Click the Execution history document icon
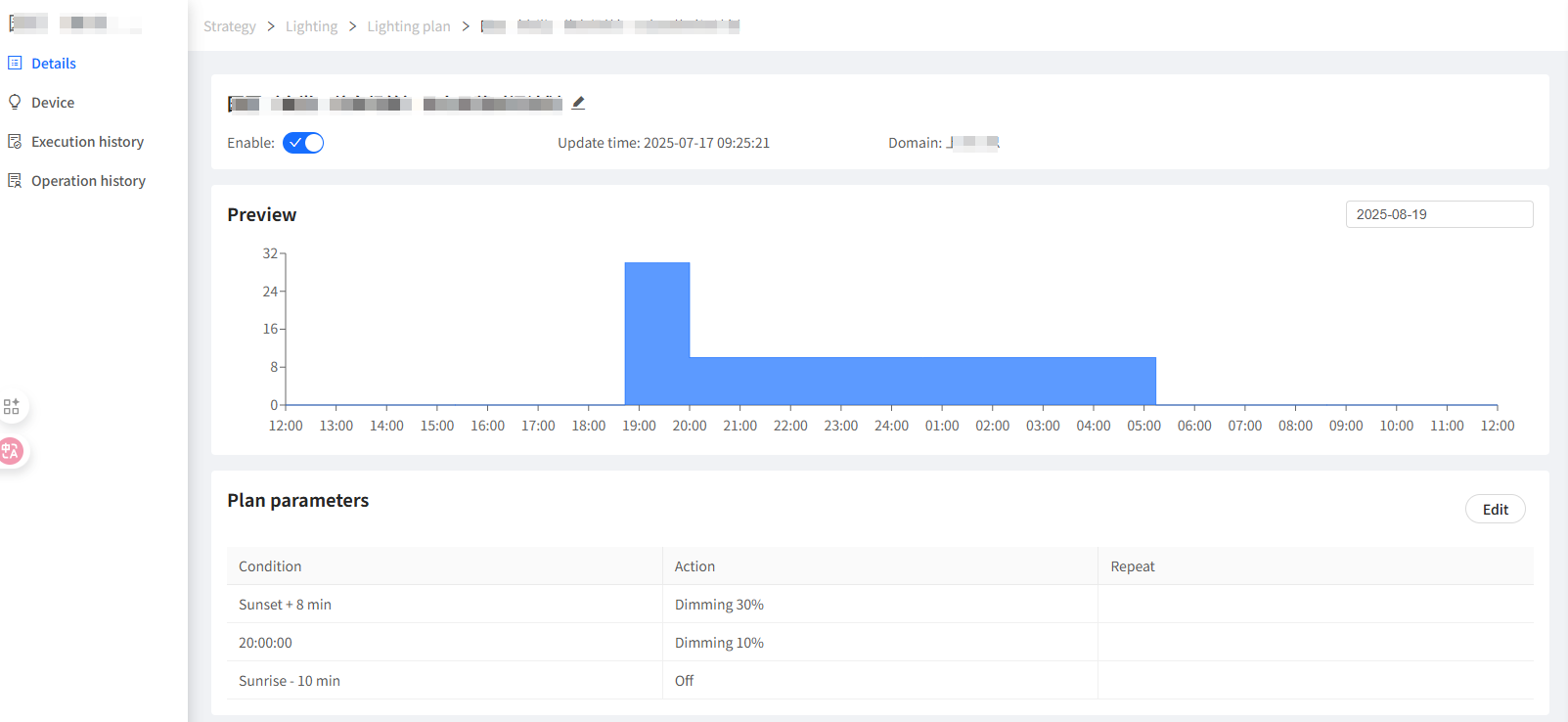 (15, 141)
